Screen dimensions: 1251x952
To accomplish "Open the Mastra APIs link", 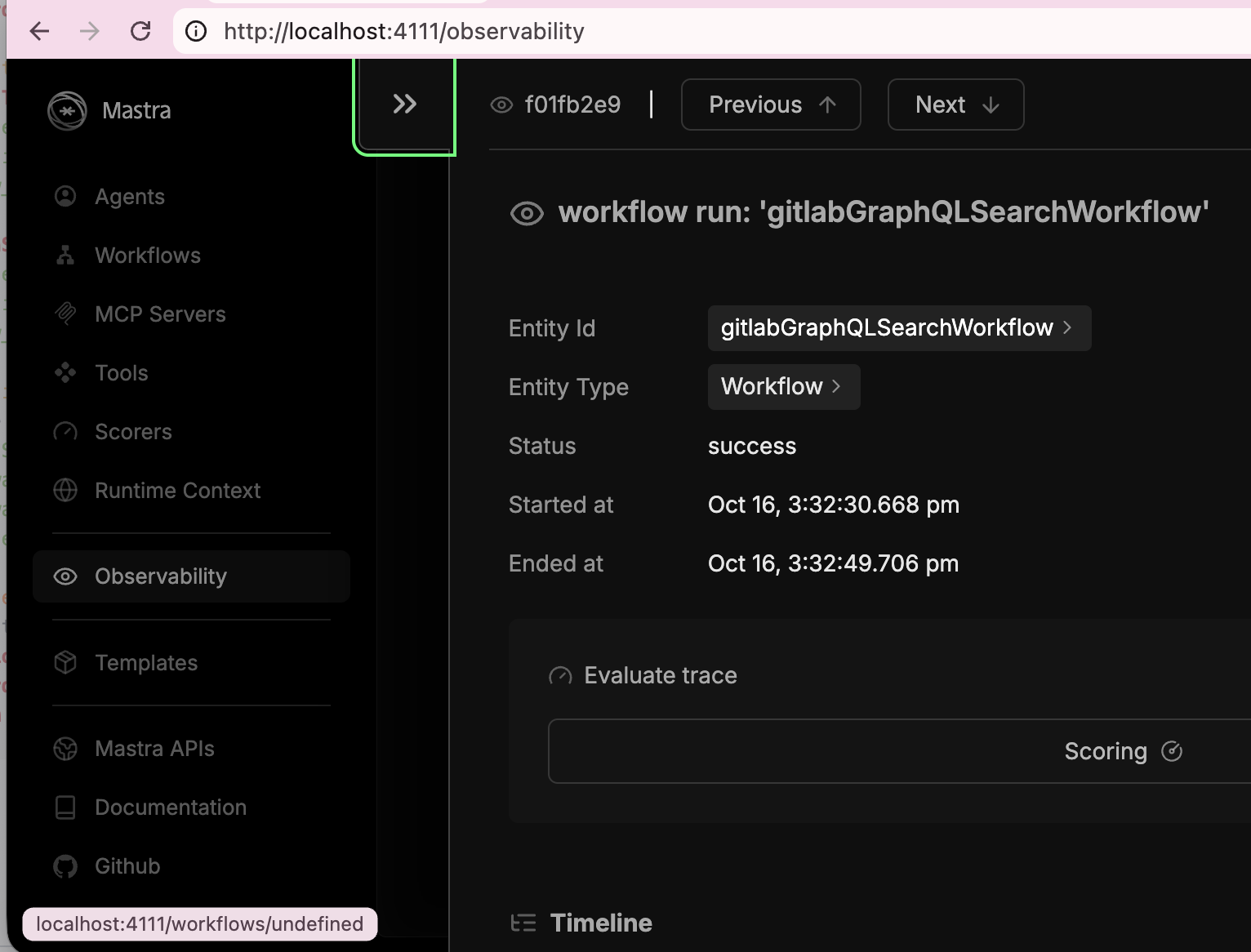I will (x=154, y=749).
